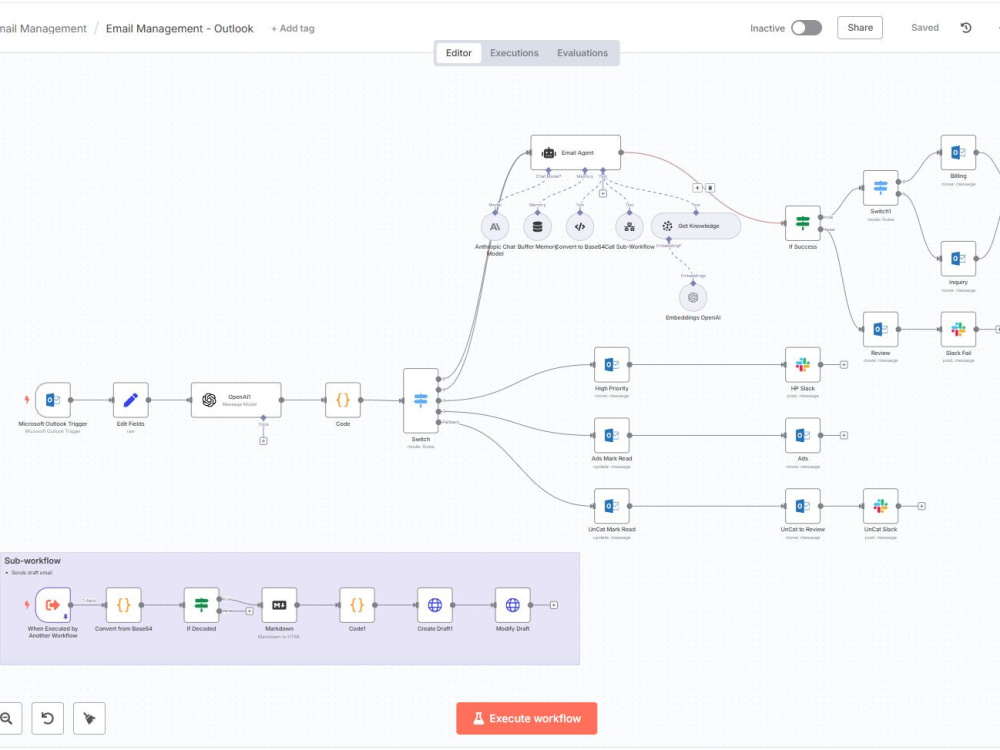Click the Execute workflow button
The image size is (1000, 750).
527,719
